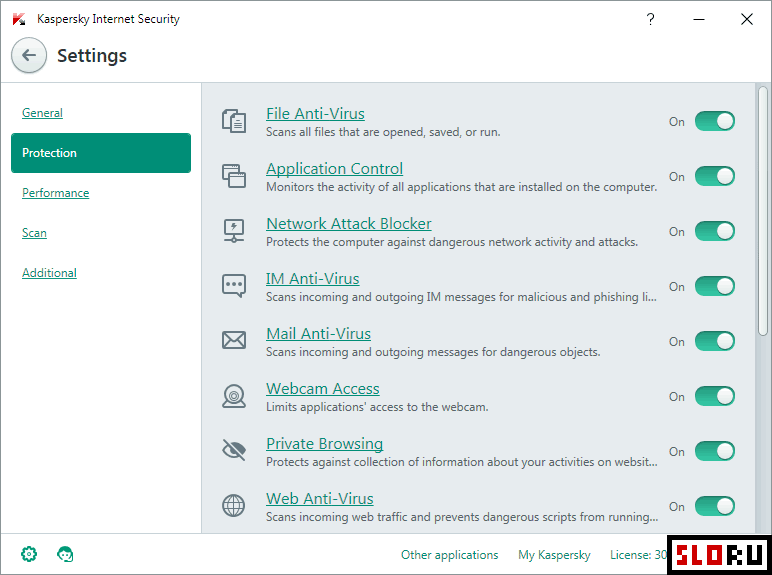This screenshot has width=772, height=575.
Task: Click the vertical scrollbar thumb
Action: [x=763, y=211]
